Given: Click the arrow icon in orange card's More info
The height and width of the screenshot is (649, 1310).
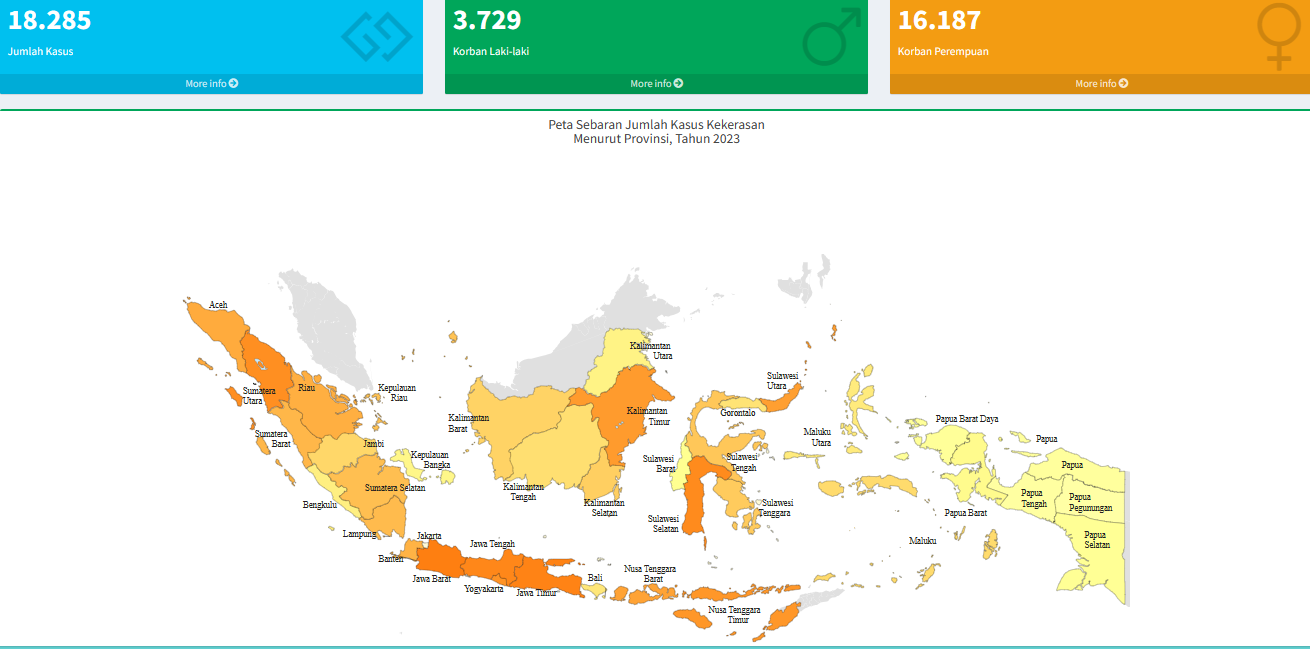Looking at the screenshot, I should [x=1123, y=84].
